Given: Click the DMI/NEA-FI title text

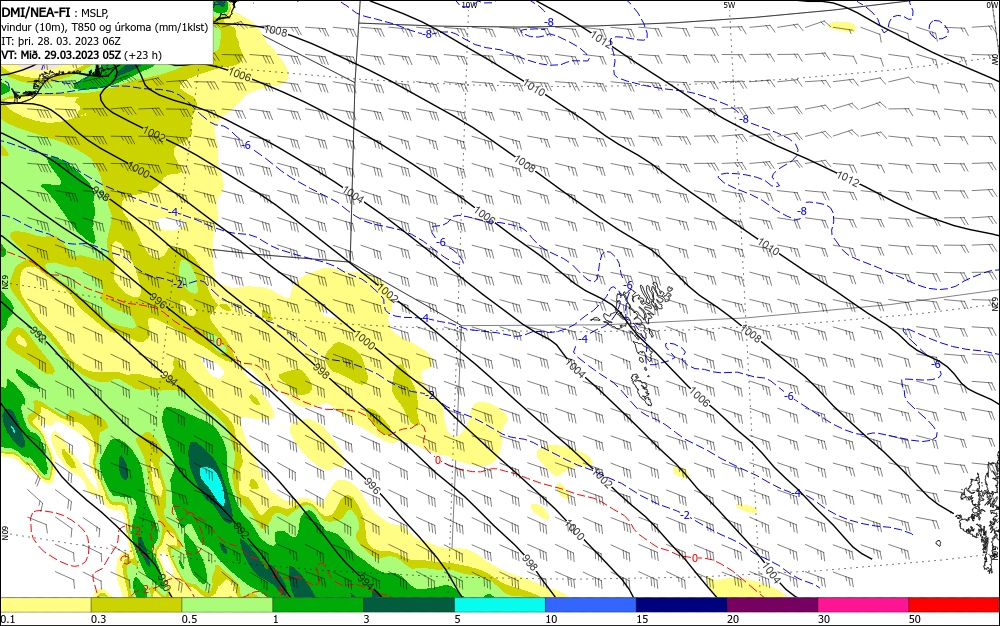Looking at the screenshot, I should [36, 11].
